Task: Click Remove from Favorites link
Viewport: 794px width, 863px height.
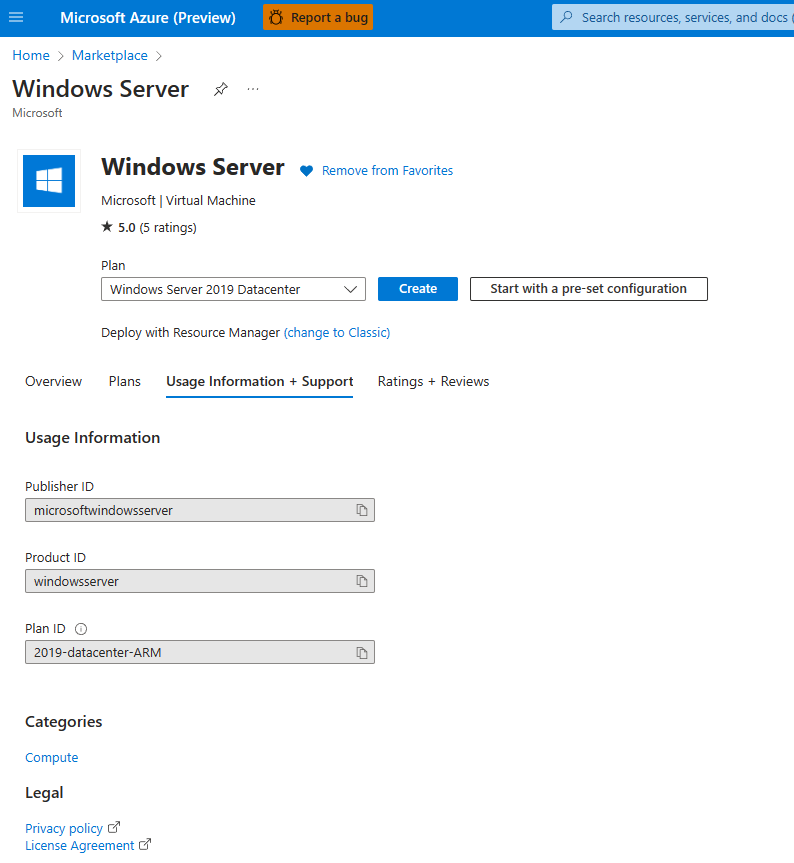Action: click(x=387, y=171)
